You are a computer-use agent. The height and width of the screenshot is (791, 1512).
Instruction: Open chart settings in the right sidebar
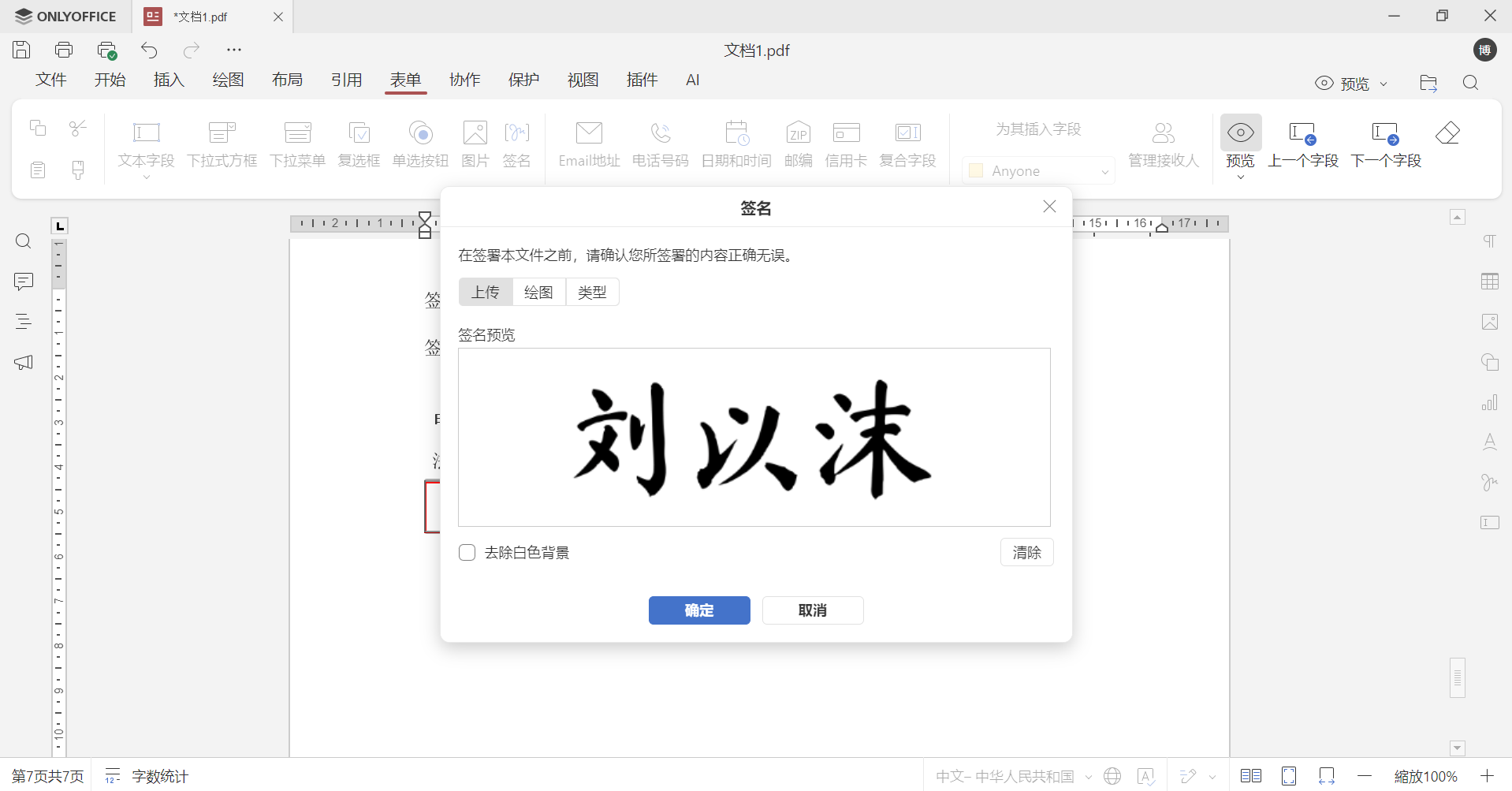(1489, 402)
